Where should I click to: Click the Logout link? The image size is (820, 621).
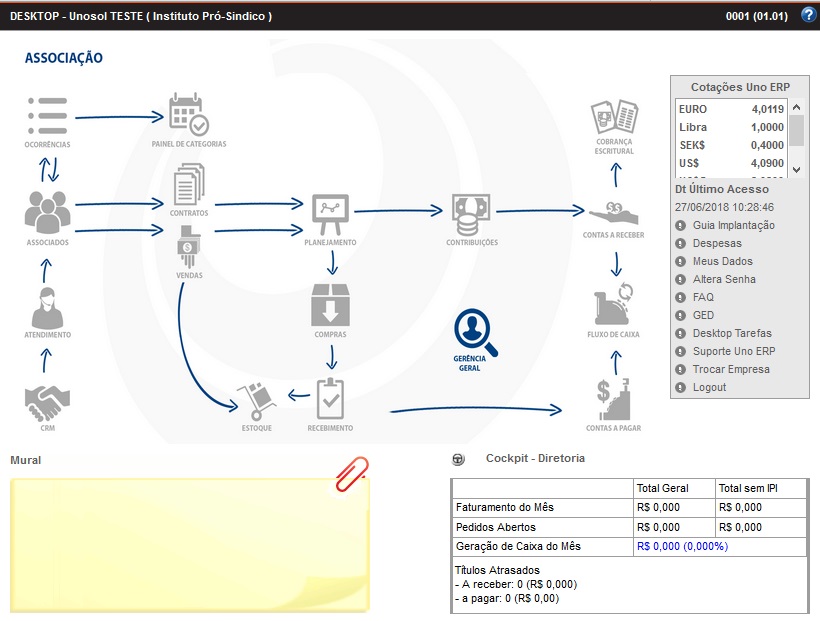pos(709,387)
